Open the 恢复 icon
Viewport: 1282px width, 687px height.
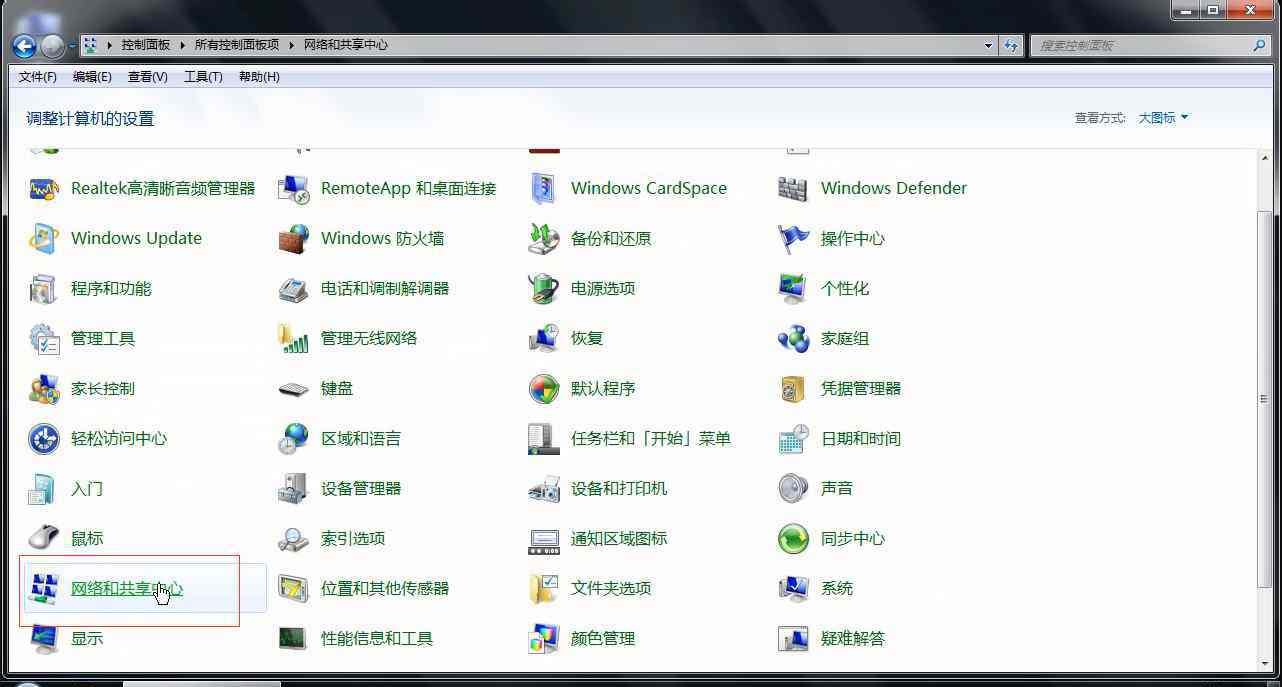[x=544, y=338]
